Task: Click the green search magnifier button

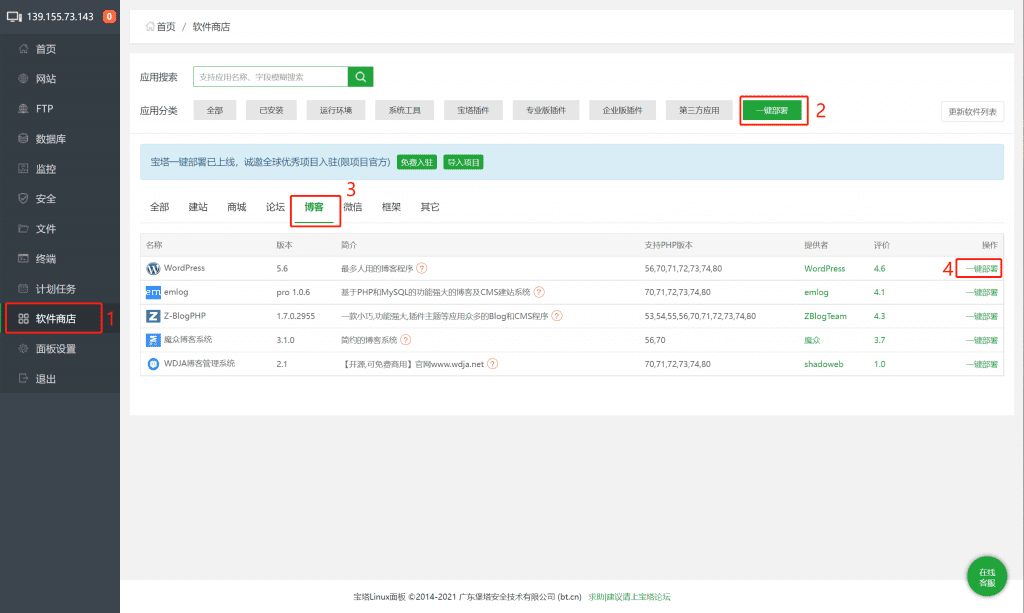Action: tap(361, 77)
